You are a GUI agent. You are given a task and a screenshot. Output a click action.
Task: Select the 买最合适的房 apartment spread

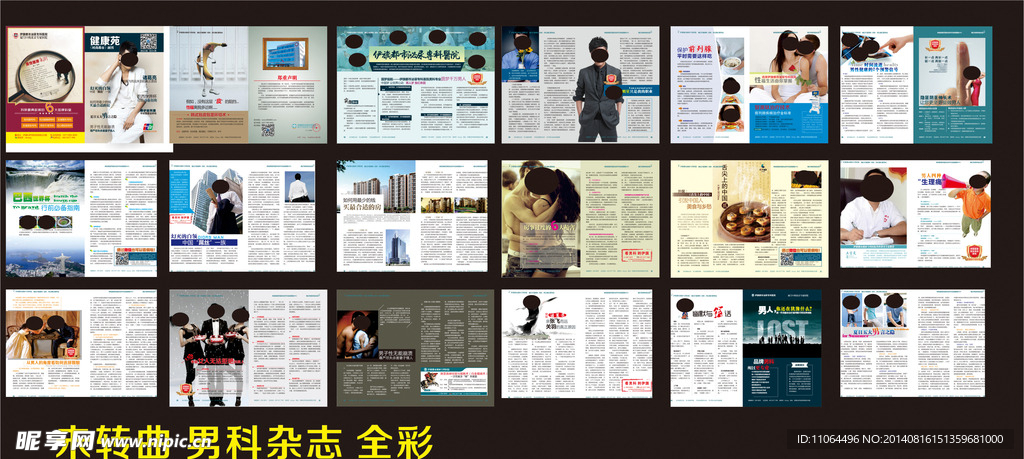[x=413, y=215]
